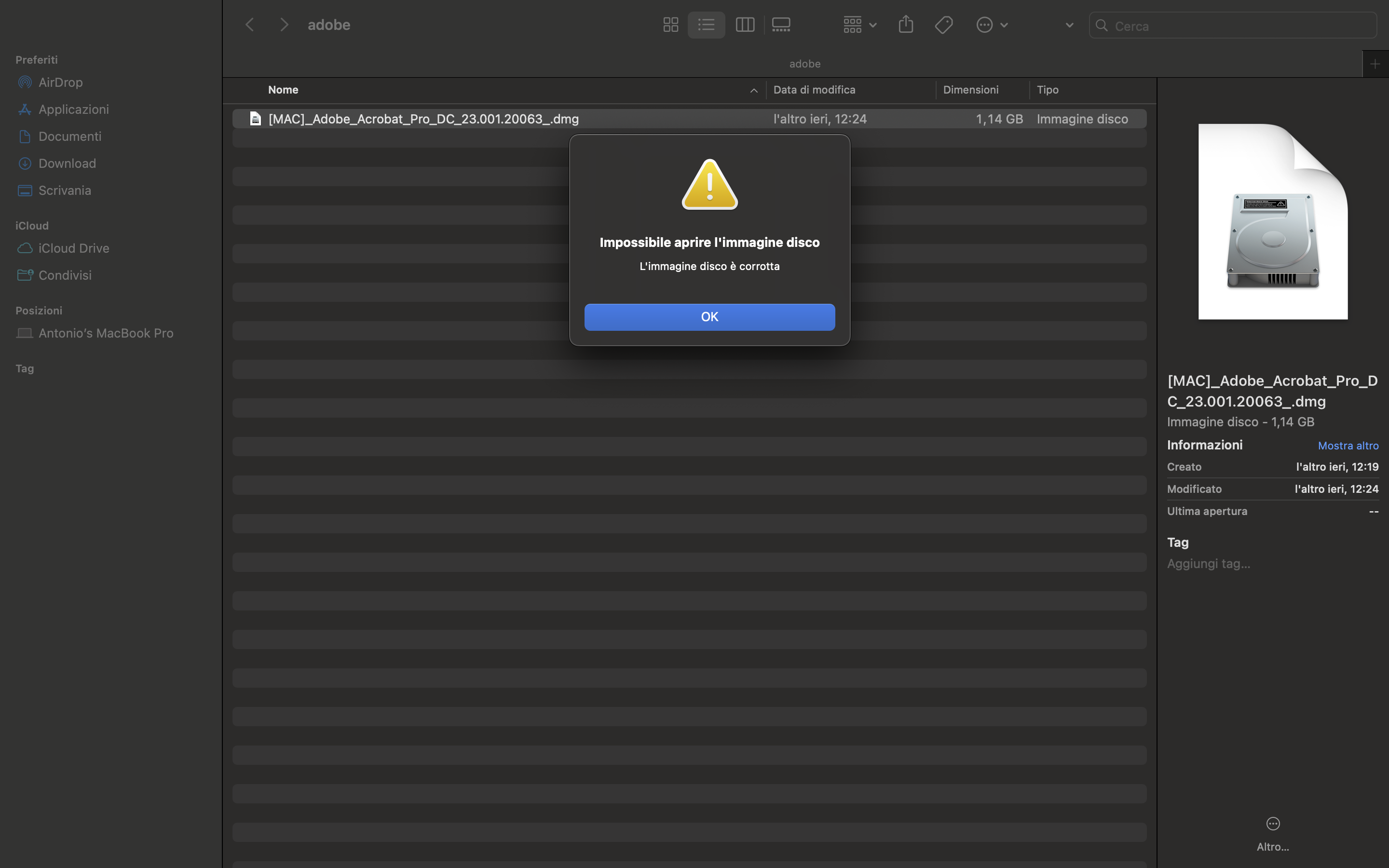Click the Creato date value

[1337, 467]
